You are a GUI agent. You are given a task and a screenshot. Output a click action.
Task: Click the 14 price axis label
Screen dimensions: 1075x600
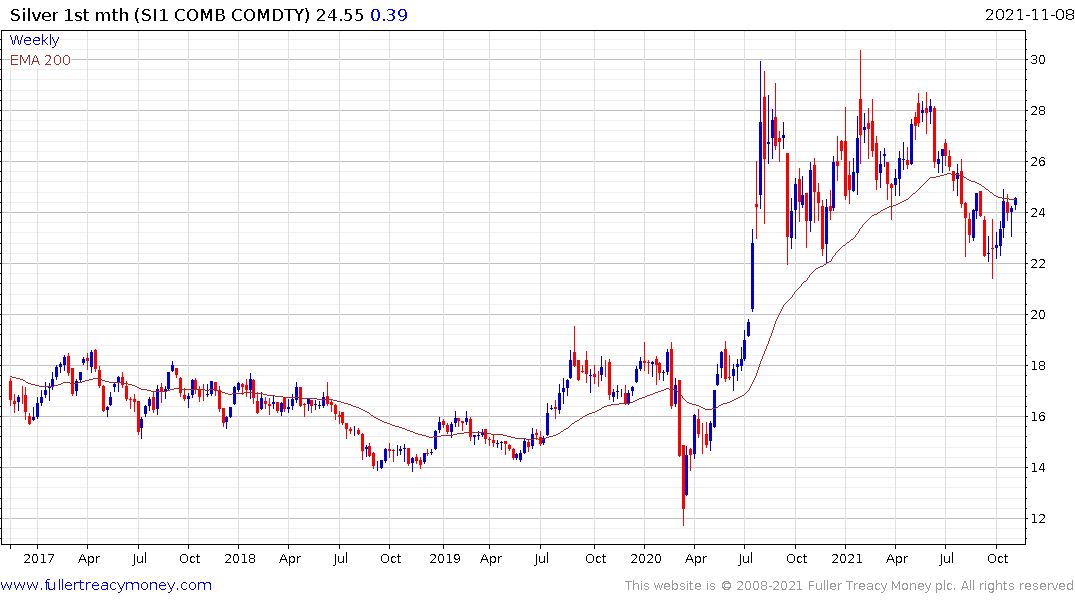coord(1038,468)
